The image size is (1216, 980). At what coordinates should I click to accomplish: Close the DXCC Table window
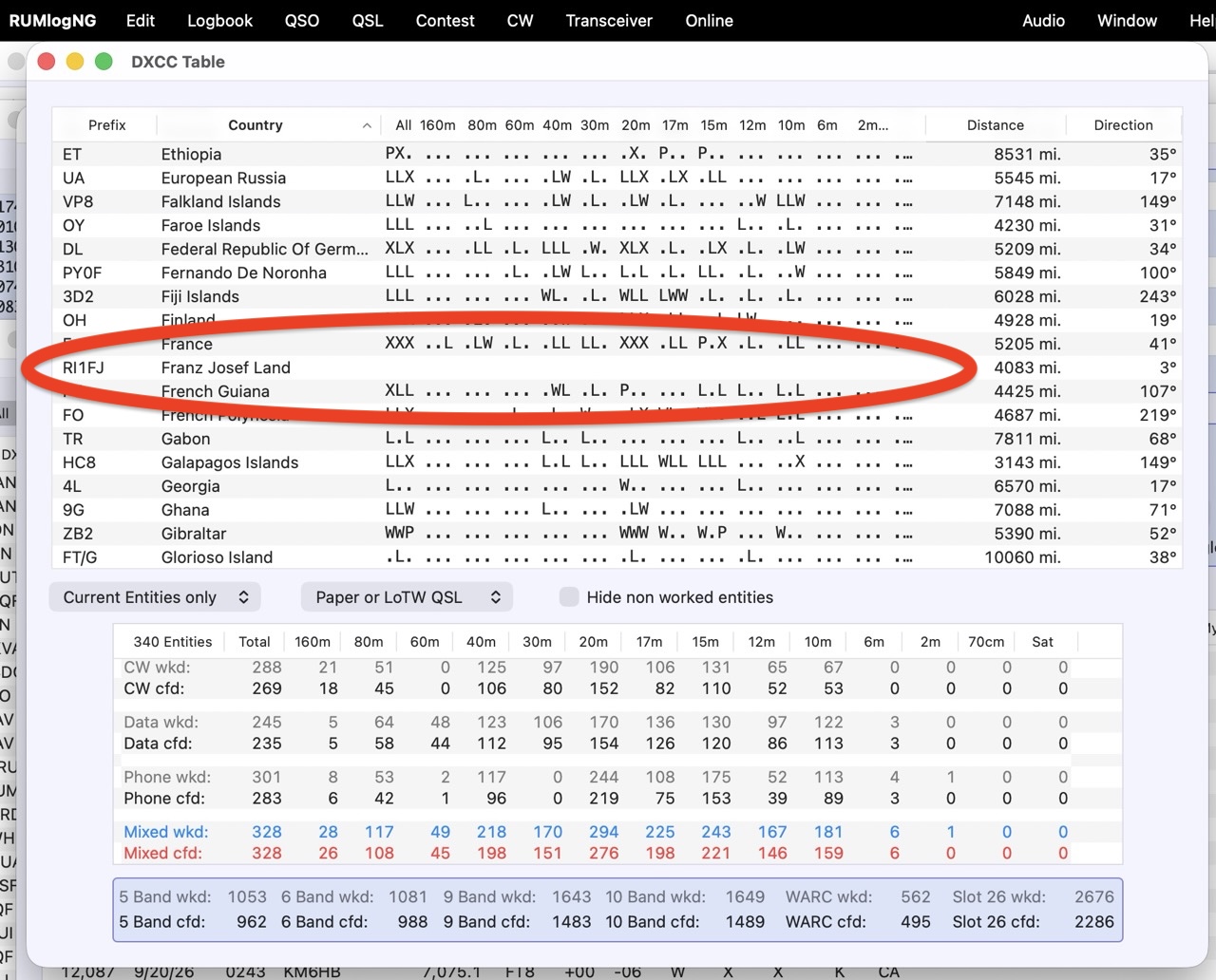point(46,62)
